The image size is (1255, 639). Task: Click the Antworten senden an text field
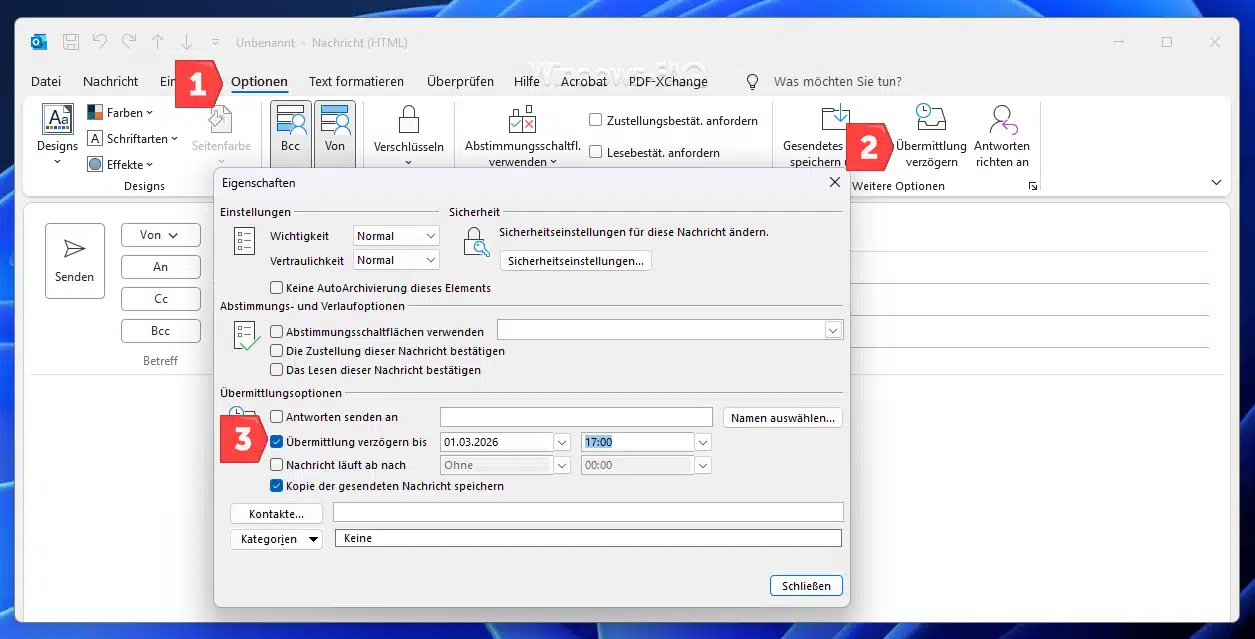575,417
